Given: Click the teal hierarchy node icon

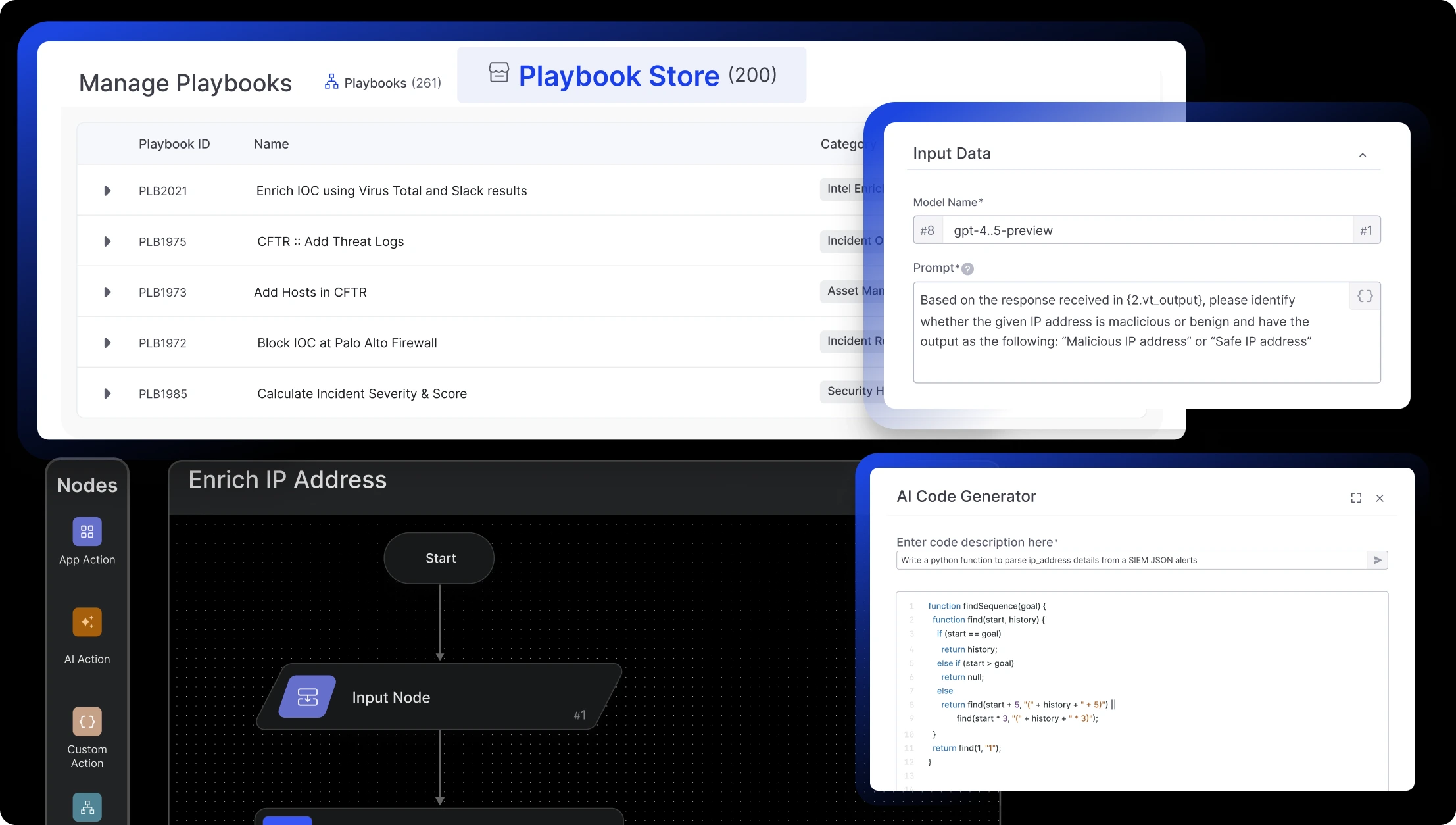Looking at the screenshot, I should 87,807.
